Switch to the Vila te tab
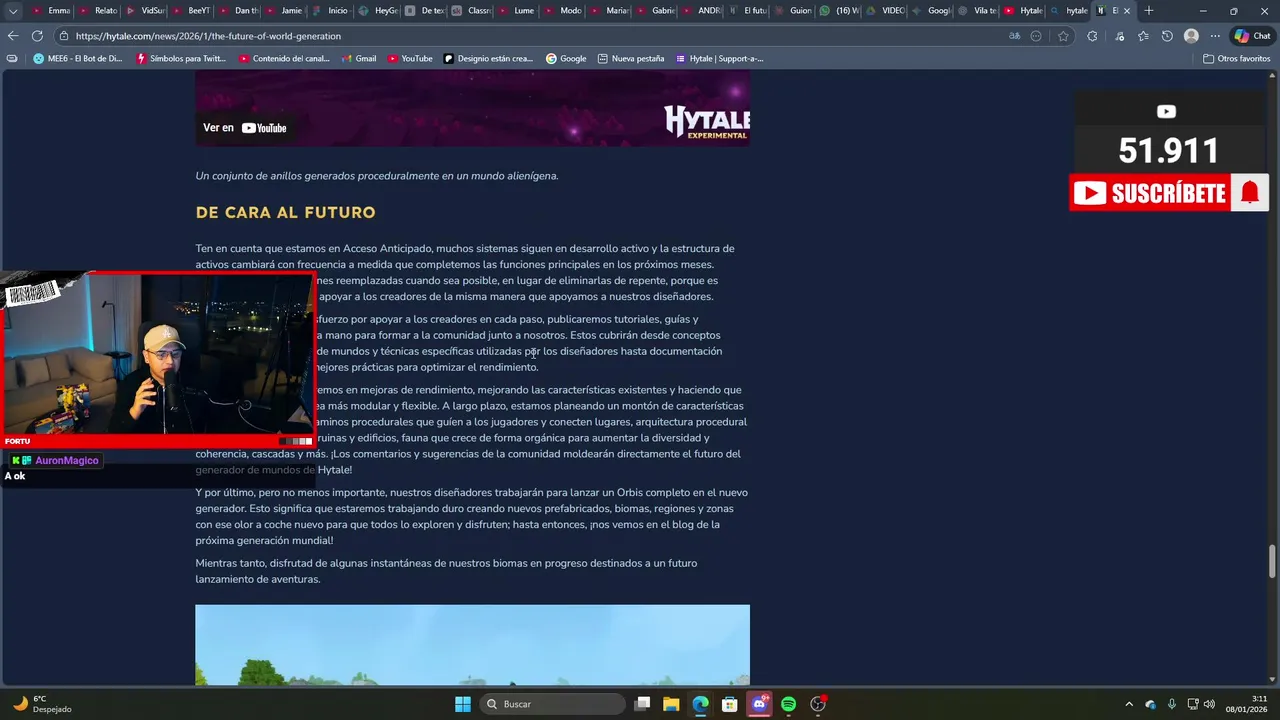Image resolution: width=1280 pixels, height=720 pixels. tap(979, 11)
